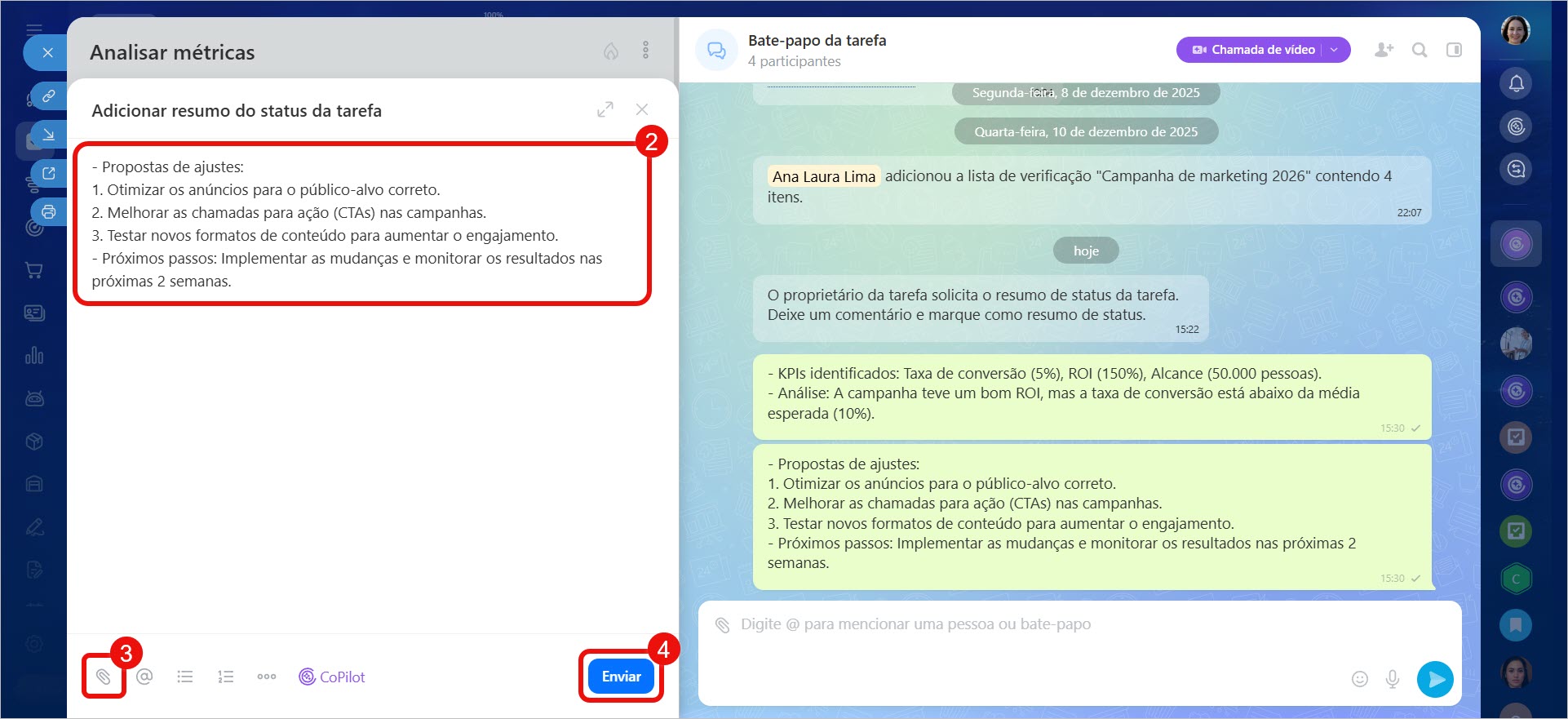The image size is (1568, 719).
Task: Close the add status summary panel
Action: [x=642, y=109]
